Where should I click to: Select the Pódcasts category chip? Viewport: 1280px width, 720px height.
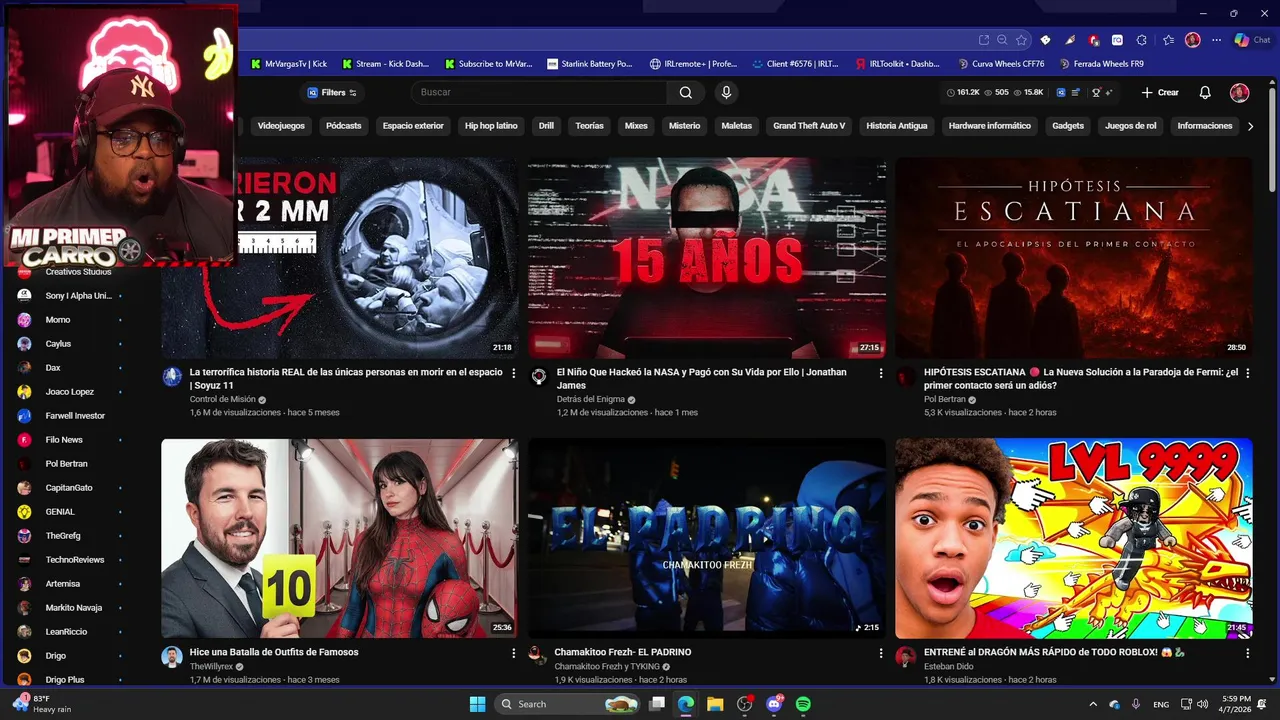point(343,126)
